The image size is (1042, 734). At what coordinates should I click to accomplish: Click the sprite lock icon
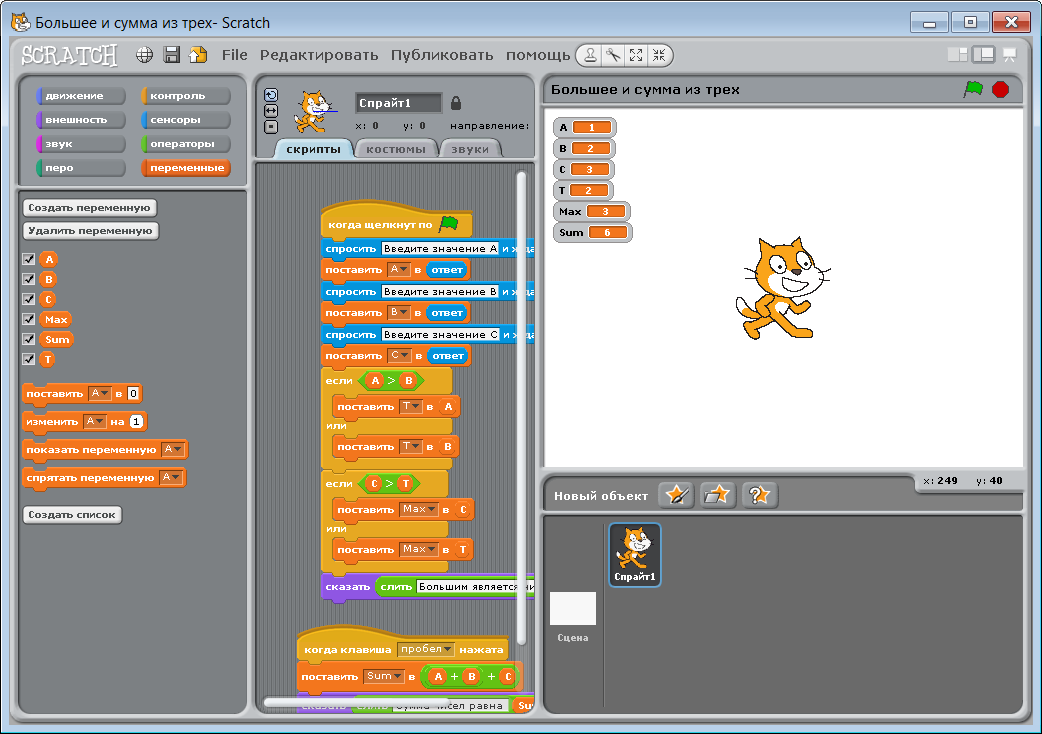pos(455,103)
